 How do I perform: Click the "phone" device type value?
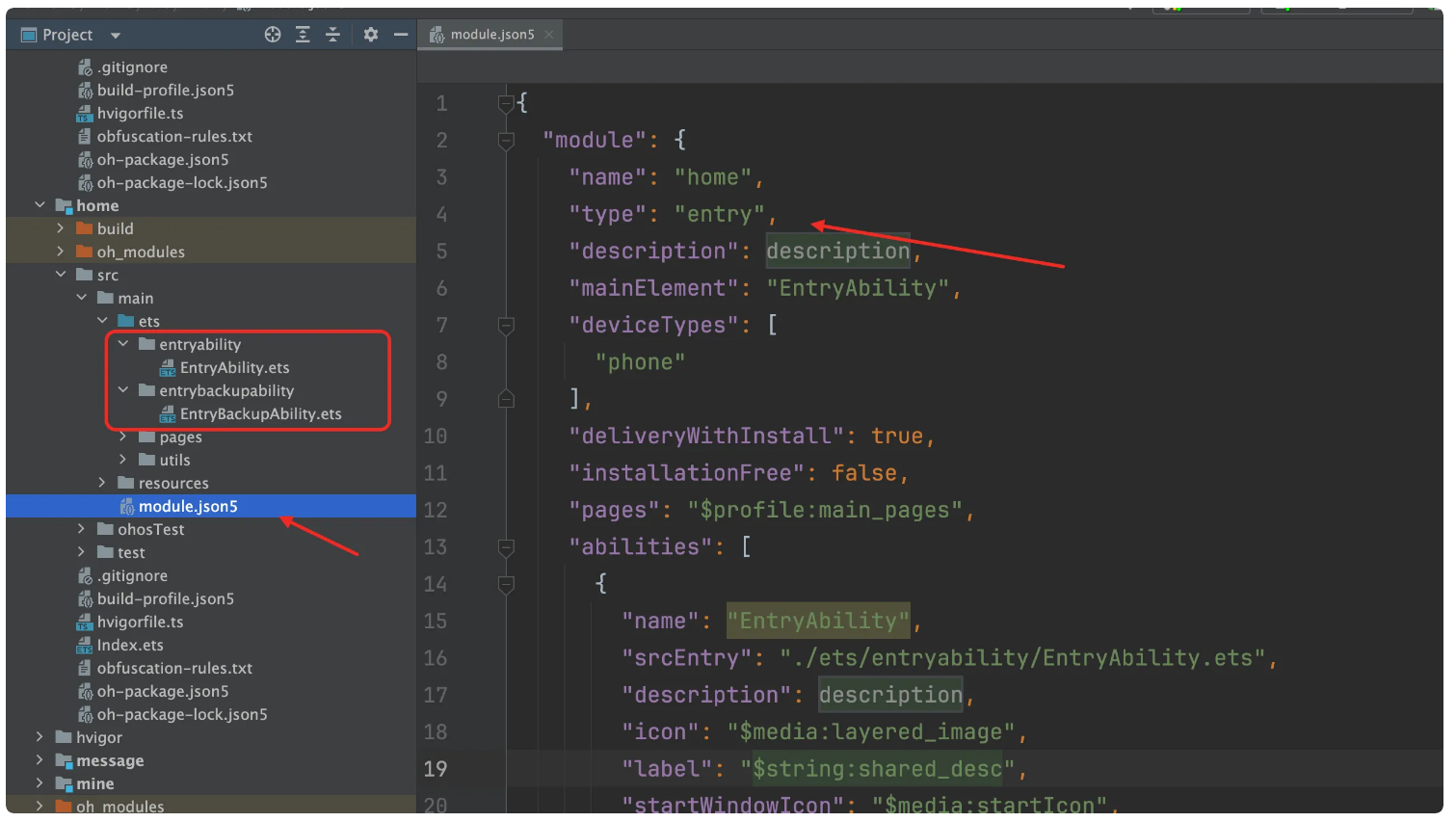tap(640, 362)
